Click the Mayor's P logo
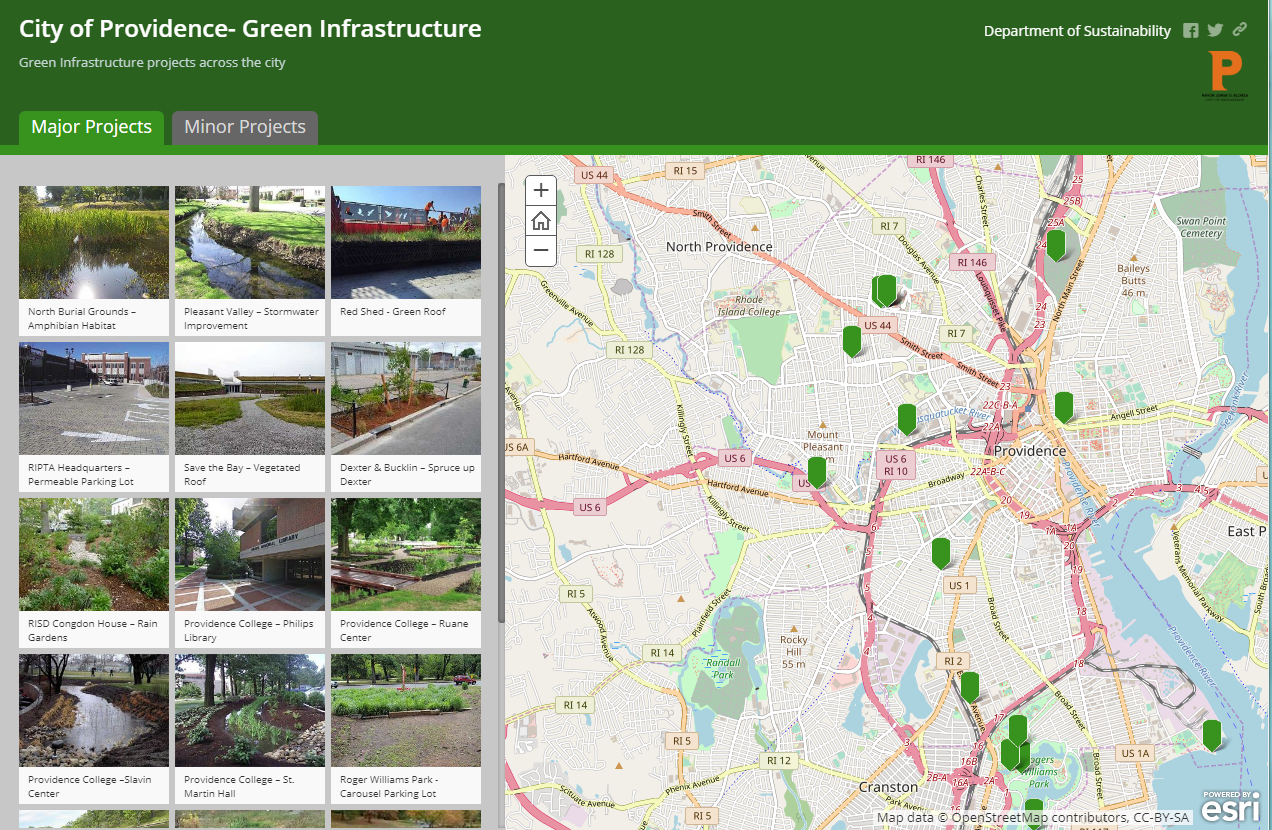This screenshot has height=830, width=1272. (x=1225, y=71)
